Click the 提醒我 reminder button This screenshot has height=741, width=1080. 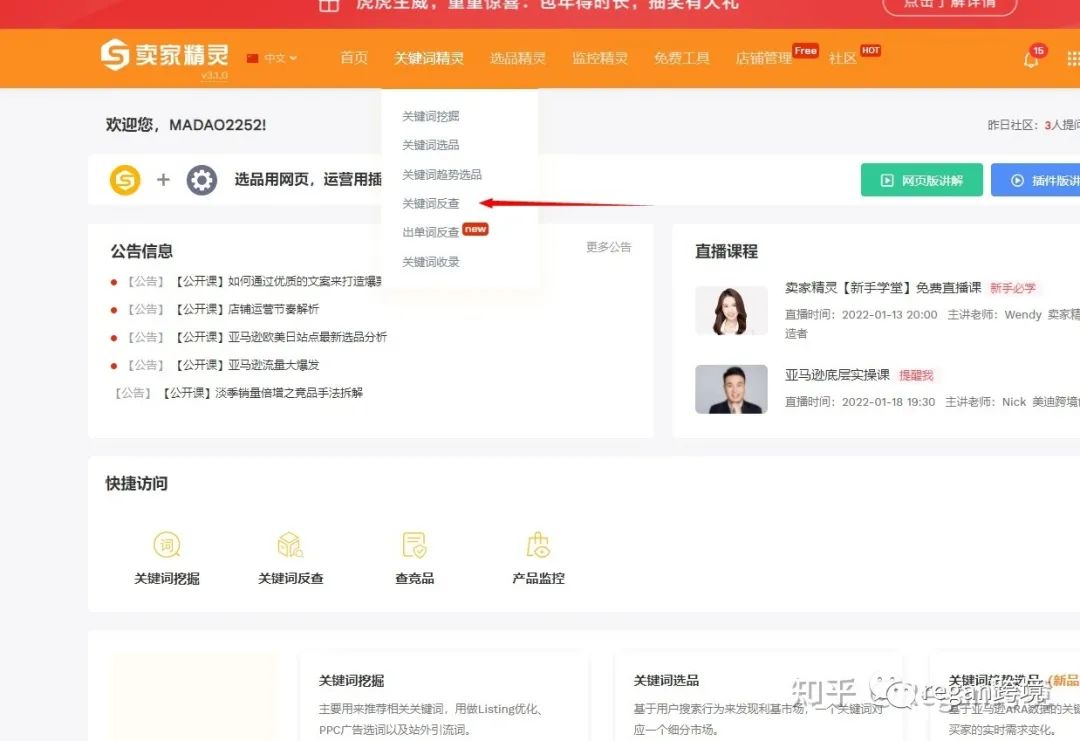coord(916,375)
